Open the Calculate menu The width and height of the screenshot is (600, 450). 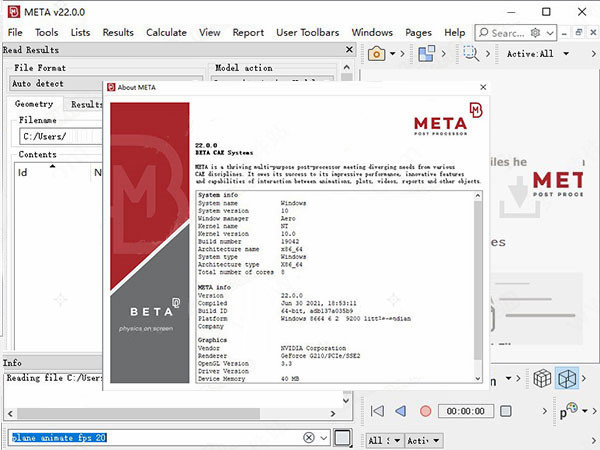166,32
